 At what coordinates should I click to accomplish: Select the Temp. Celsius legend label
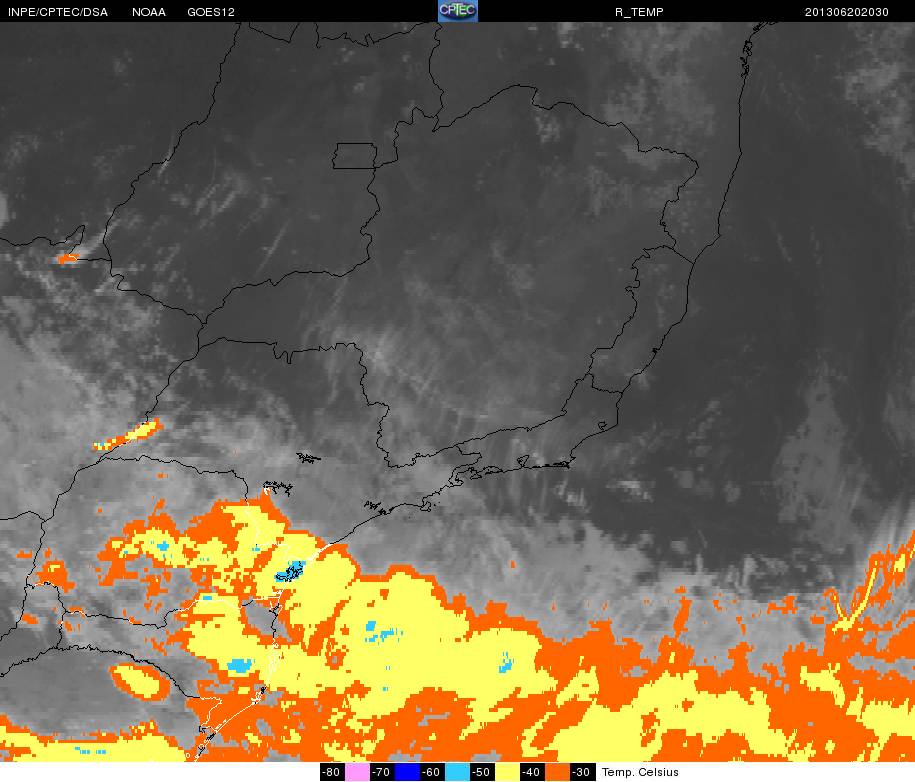click(x=640, y=772)
